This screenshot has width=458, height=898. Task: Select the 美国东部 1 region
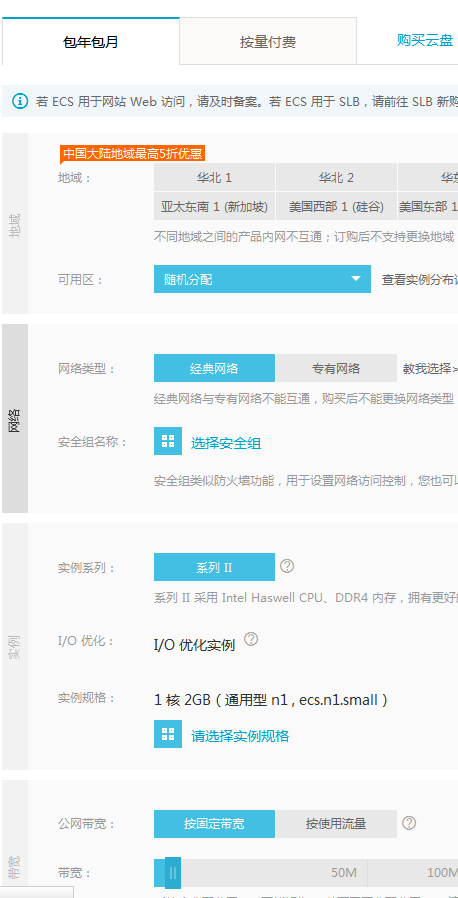[x=428, y=206]
